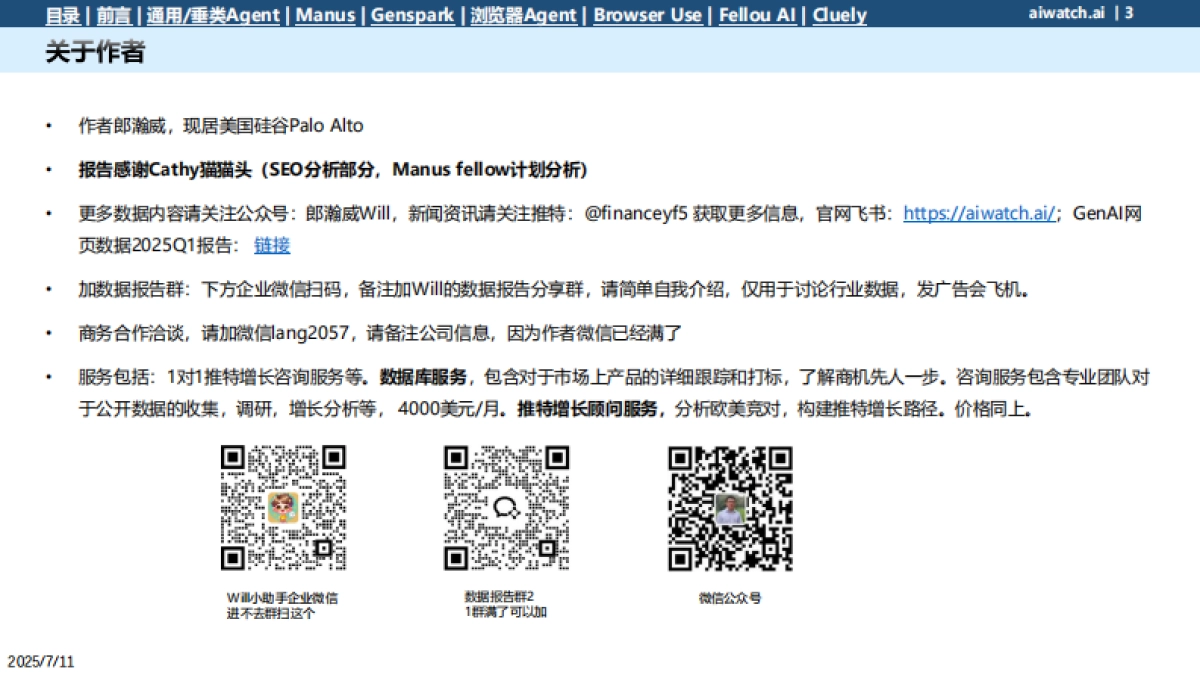
Task: Open the Cluely section from navigation
Action: click(839, 15)
